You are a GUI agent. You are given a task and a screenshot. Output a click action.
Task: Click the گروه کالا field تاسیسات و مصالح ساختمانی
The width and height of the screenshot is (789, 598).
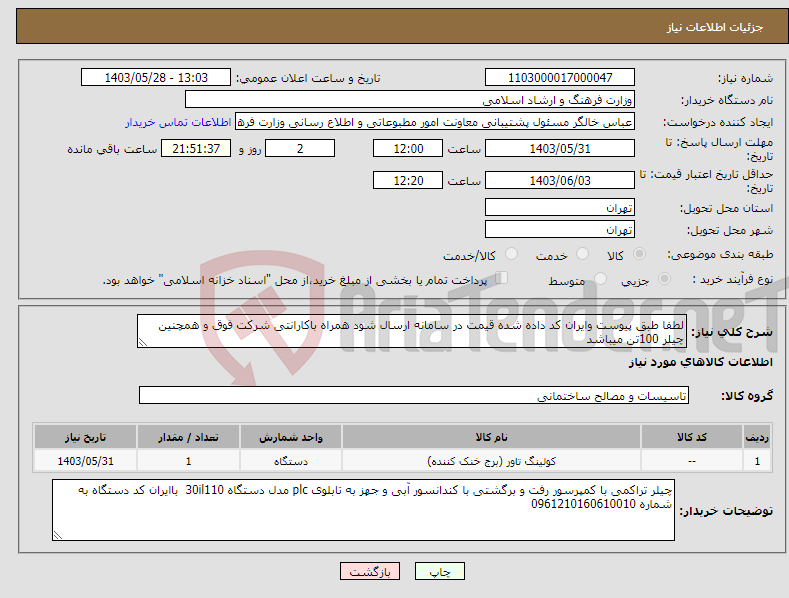pyautogui.click(x=414, y=396)
